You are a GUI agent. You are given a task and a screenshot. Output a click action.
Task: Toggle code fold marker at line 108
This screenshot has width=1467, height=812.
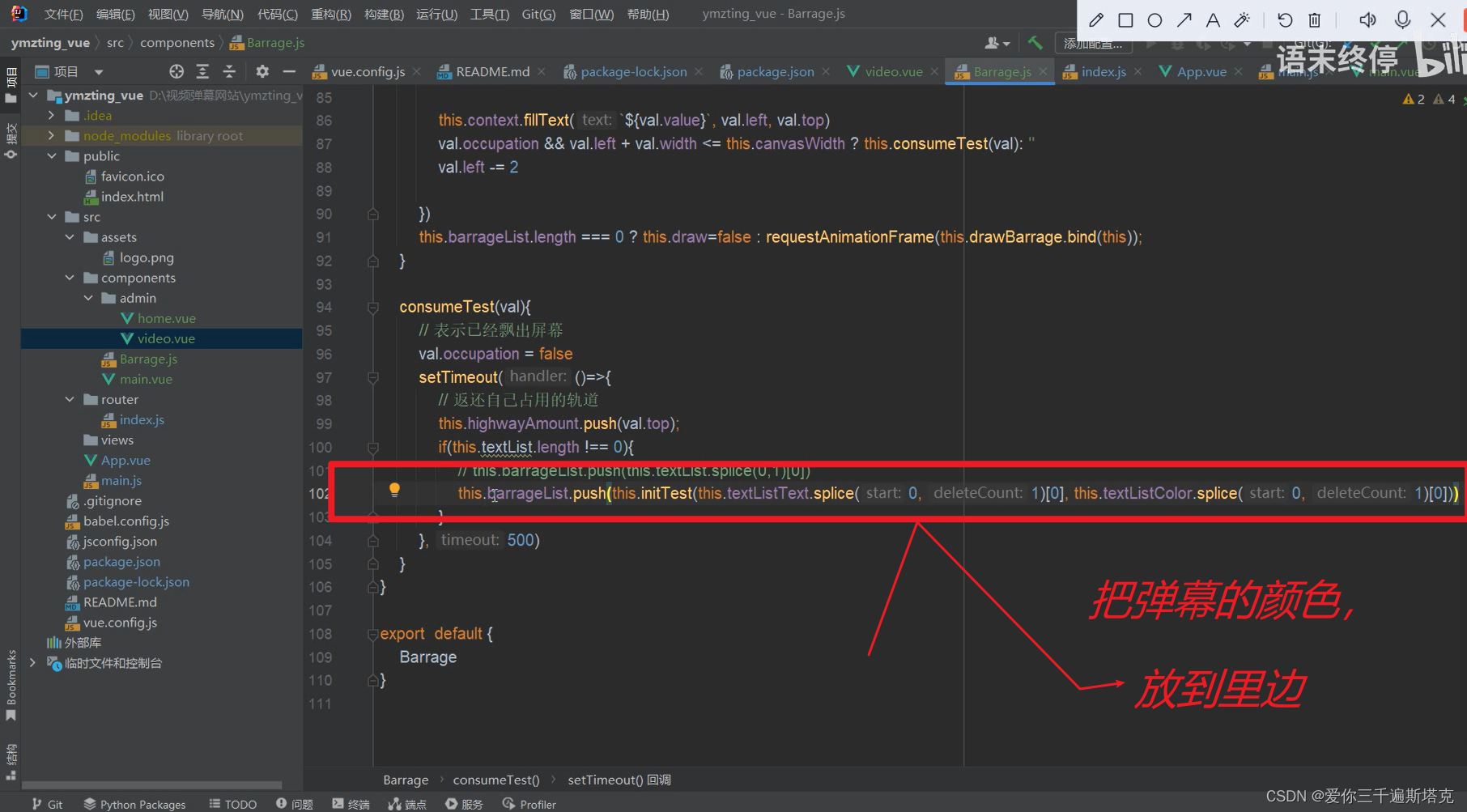pyautogui.click(x=373, y=635)
